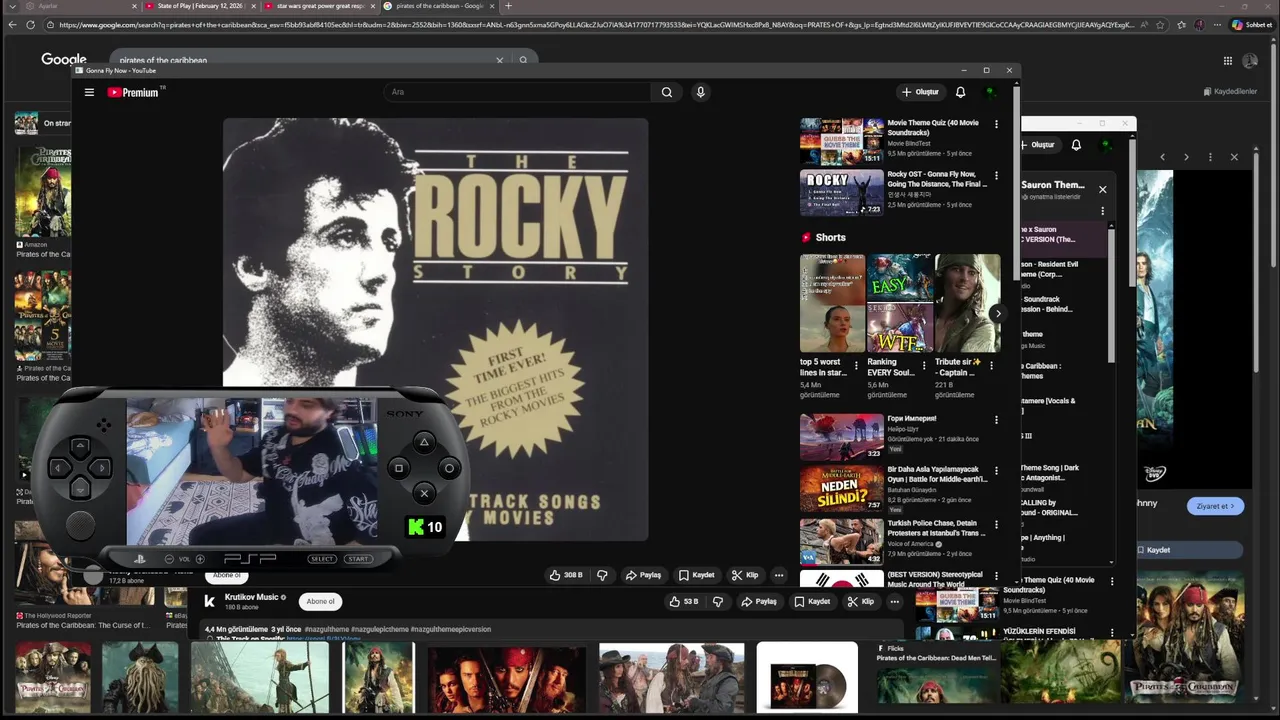Play the 'Tribute sir Captain' short
The height and width of the screenshot is (720, 1280).
coord(967,303)
